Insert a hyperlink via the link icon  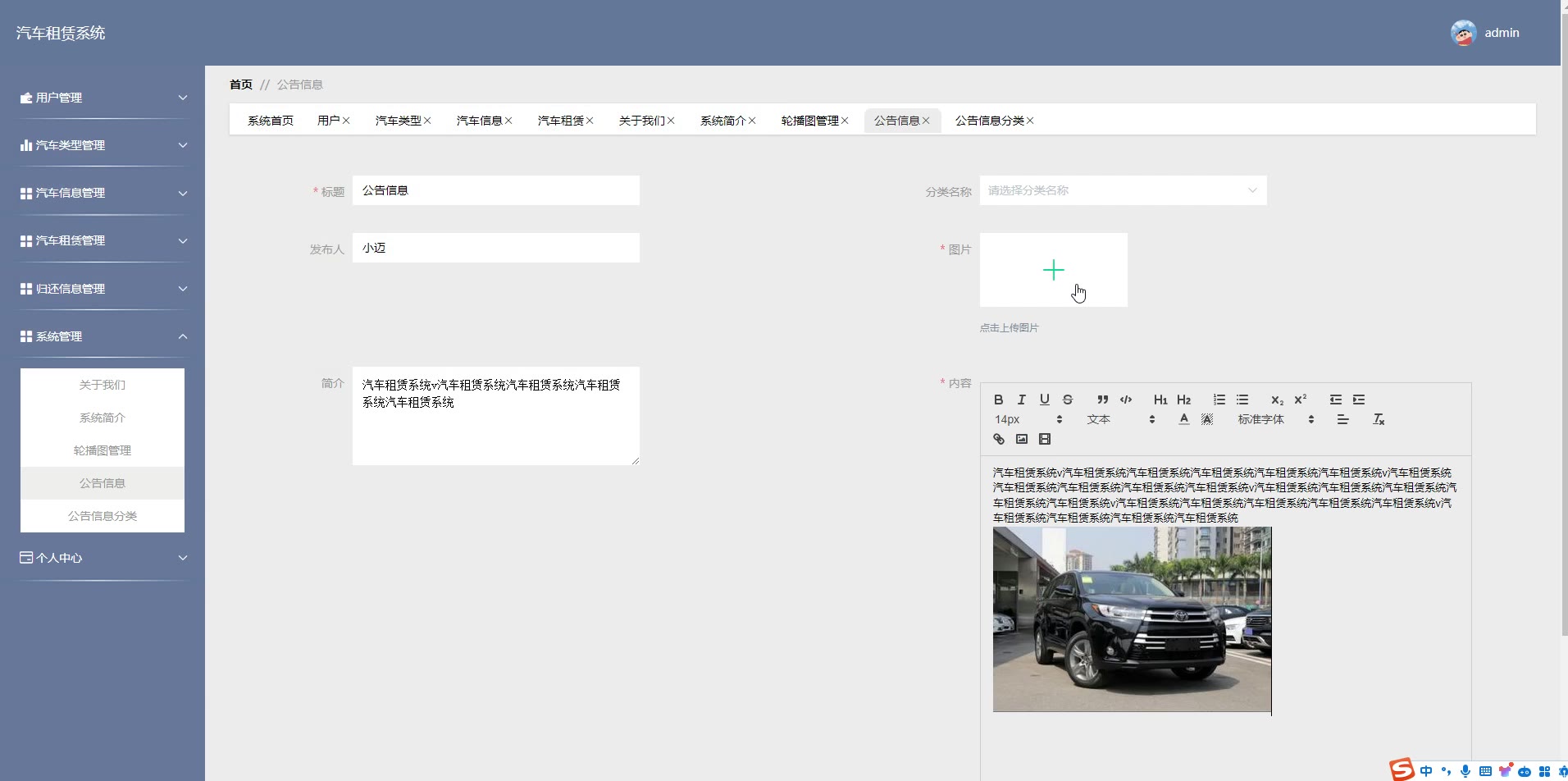click(x=998, y=439)
